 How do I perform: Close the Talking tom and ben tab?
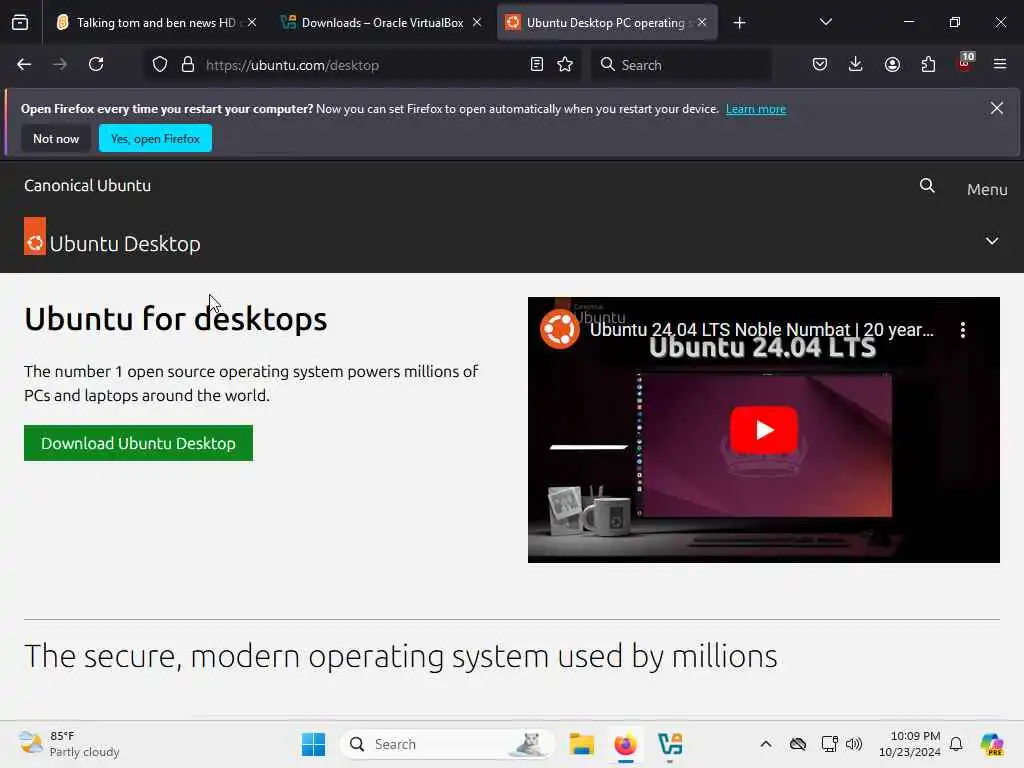tap(252, 22)
